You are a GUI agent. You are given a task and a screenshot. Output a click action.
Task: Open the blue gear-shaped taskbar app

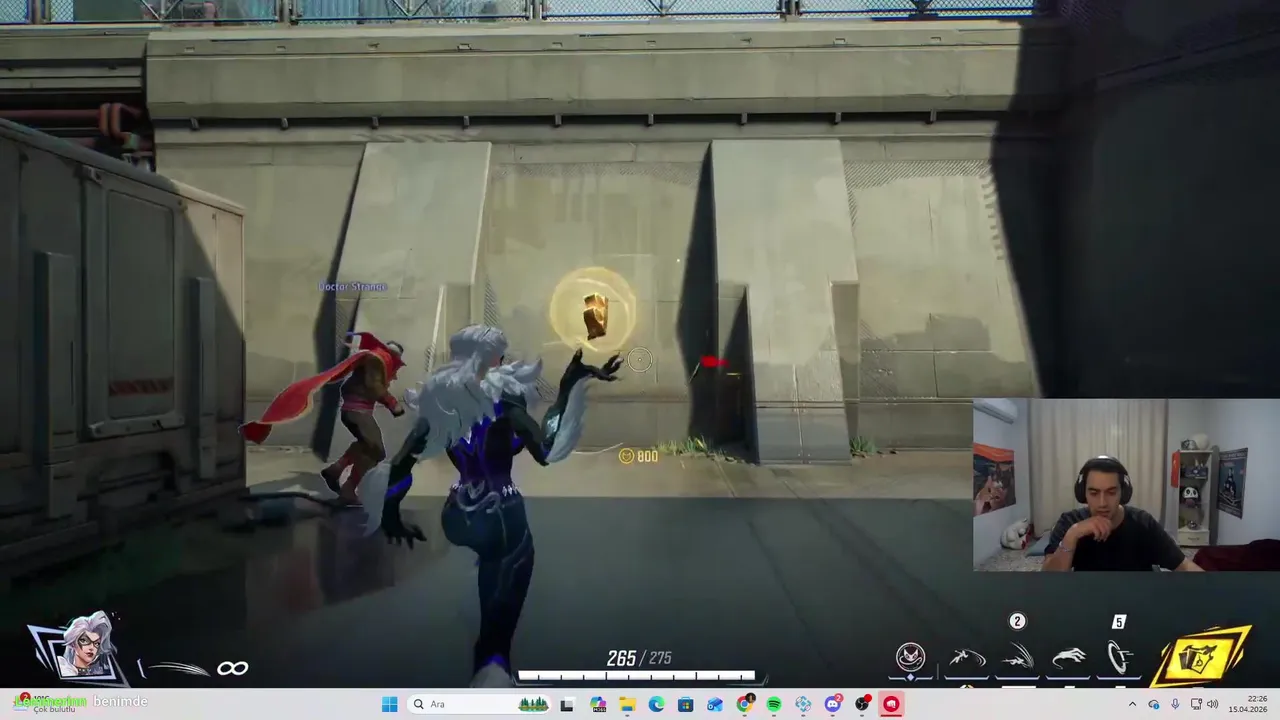tap(803, 704)
